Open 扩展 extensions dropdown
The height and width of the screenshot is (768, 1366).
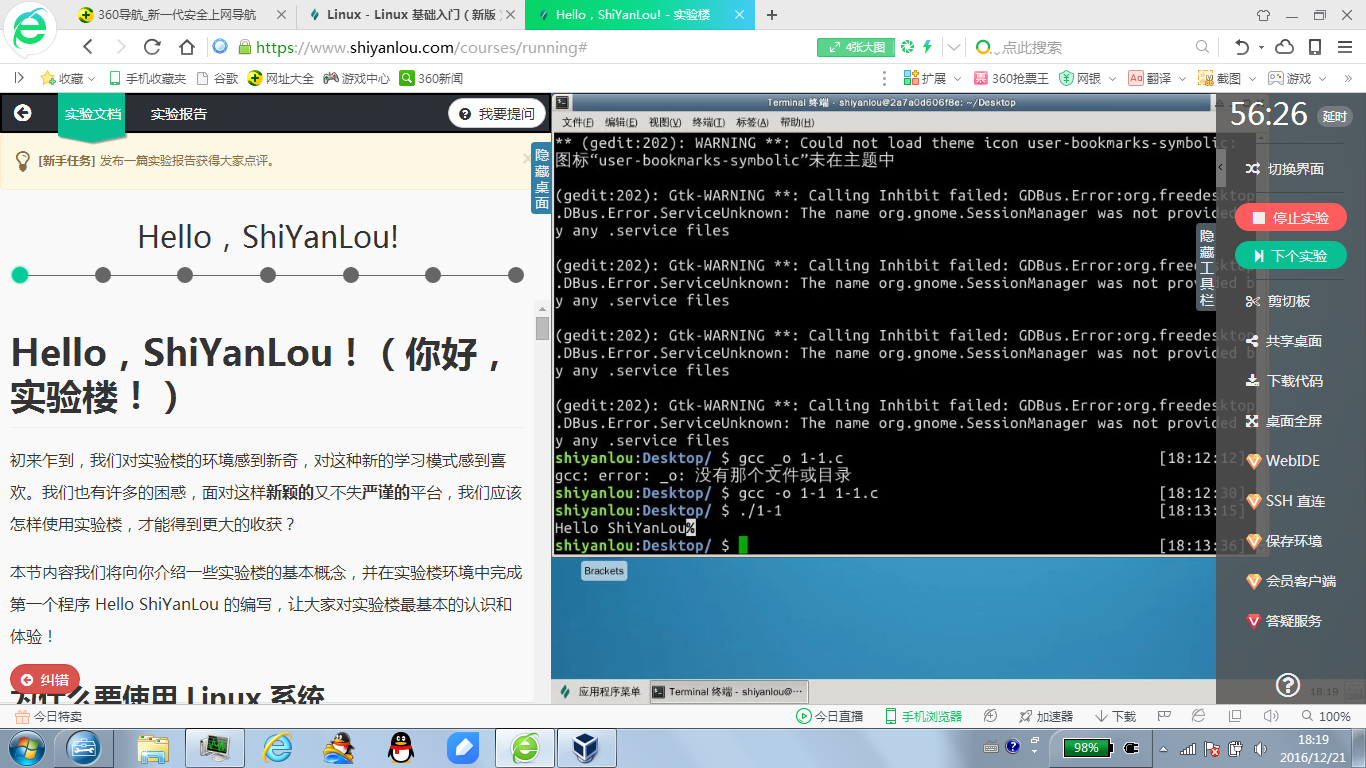[932, 78]
